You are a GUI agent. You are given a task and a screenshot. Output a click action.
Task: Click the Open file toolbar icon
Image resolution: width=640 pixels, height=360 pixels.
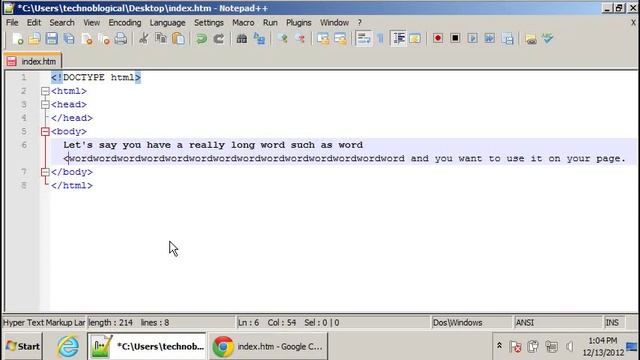(x=35, y=39)
